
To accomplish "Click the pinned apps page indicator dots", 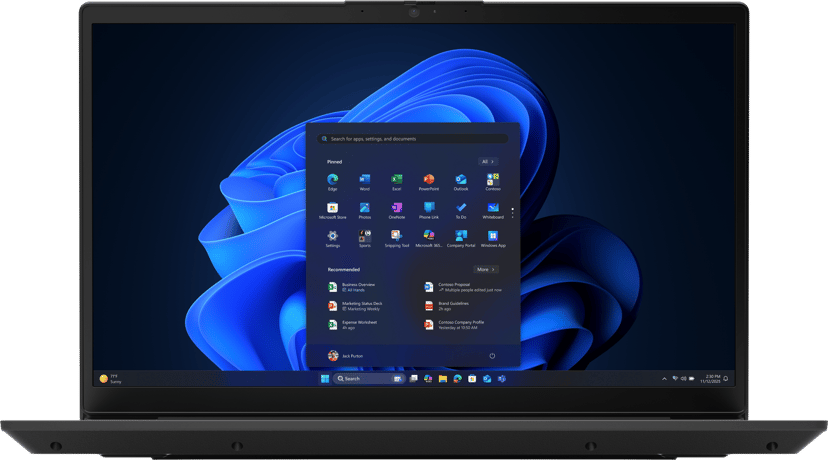I will click(512, 213).
